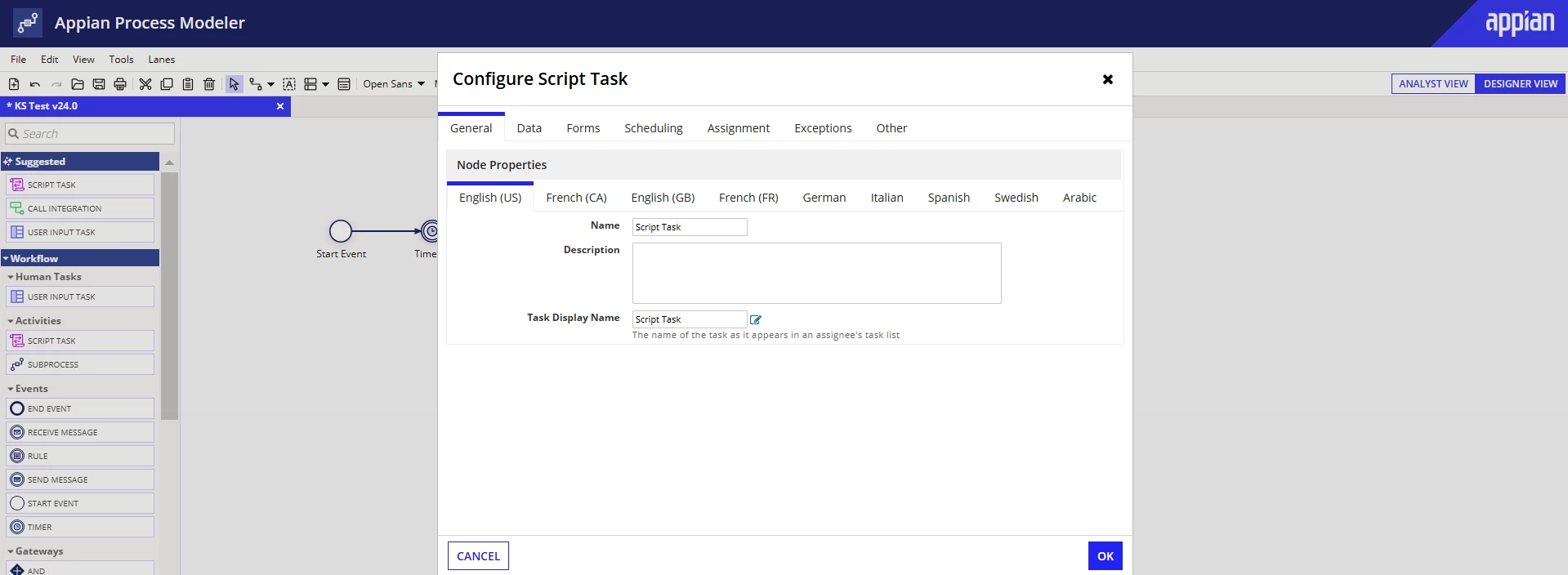Image resolution: width=1568 pixels, height=575 pixels.
Task: Open the Exceptions tab
Action: (x=823, y=128)
